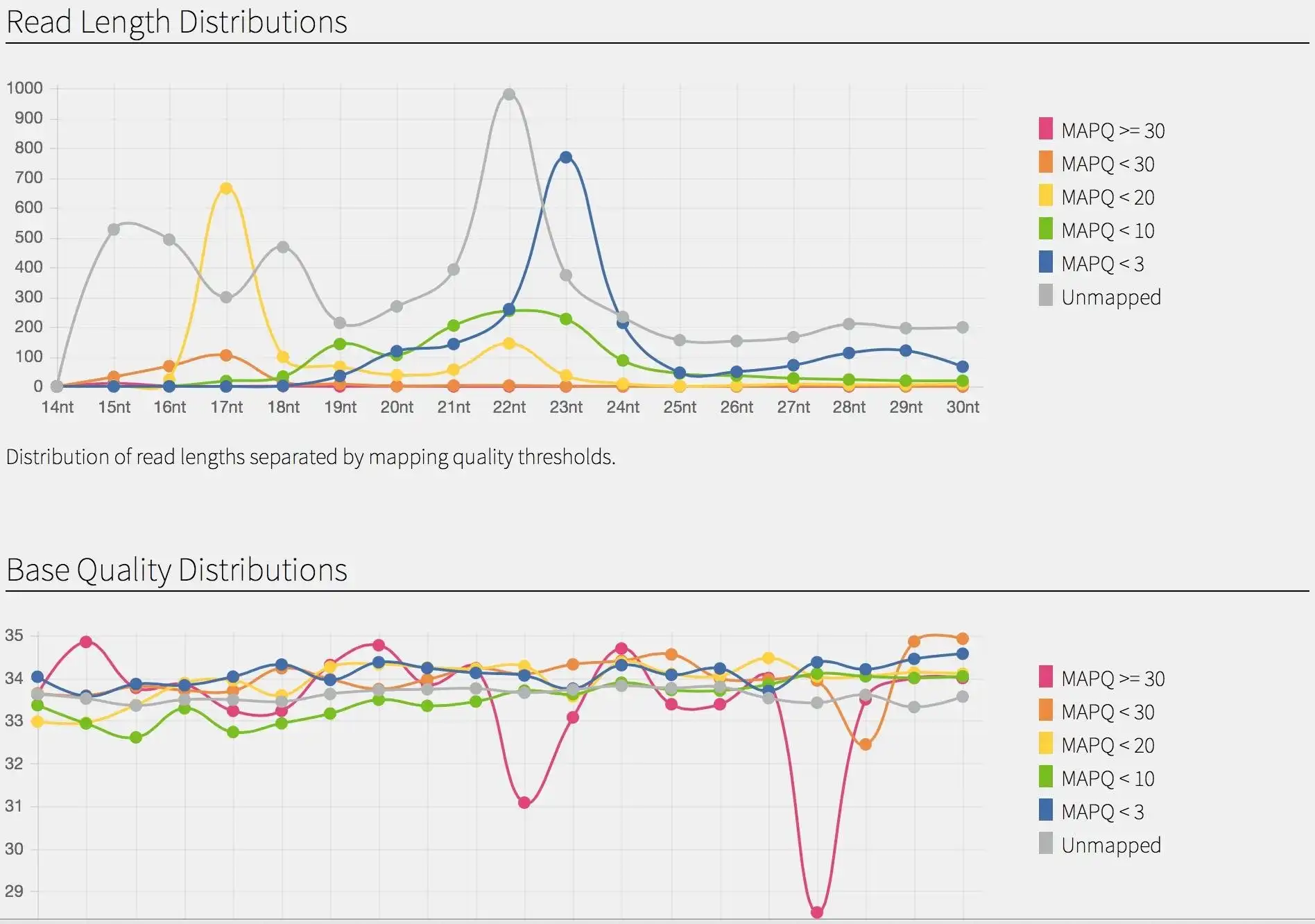Screen dimensions: 1315x924
Task: Click pink MAPQ >= 30 swatch in Read Length legend
Action: (1046, 129)
